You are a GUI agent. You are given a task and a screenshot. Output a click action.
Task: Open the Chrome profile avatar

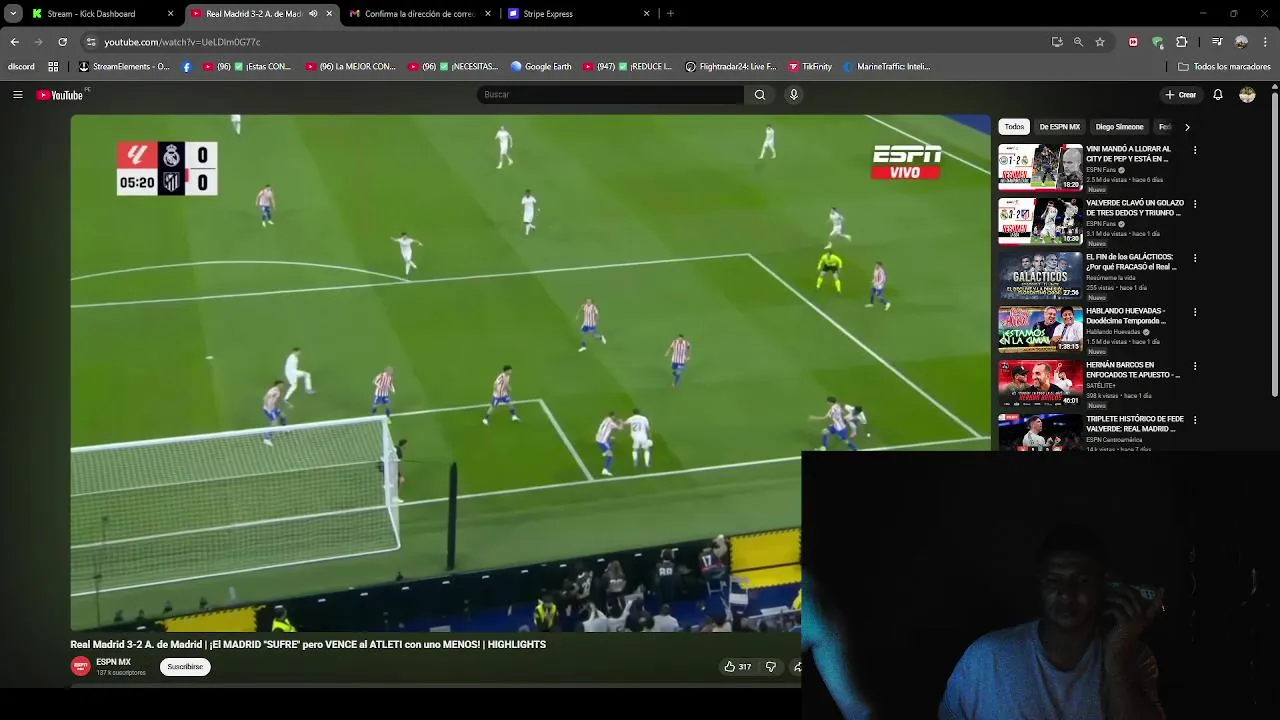point(1241,42)
